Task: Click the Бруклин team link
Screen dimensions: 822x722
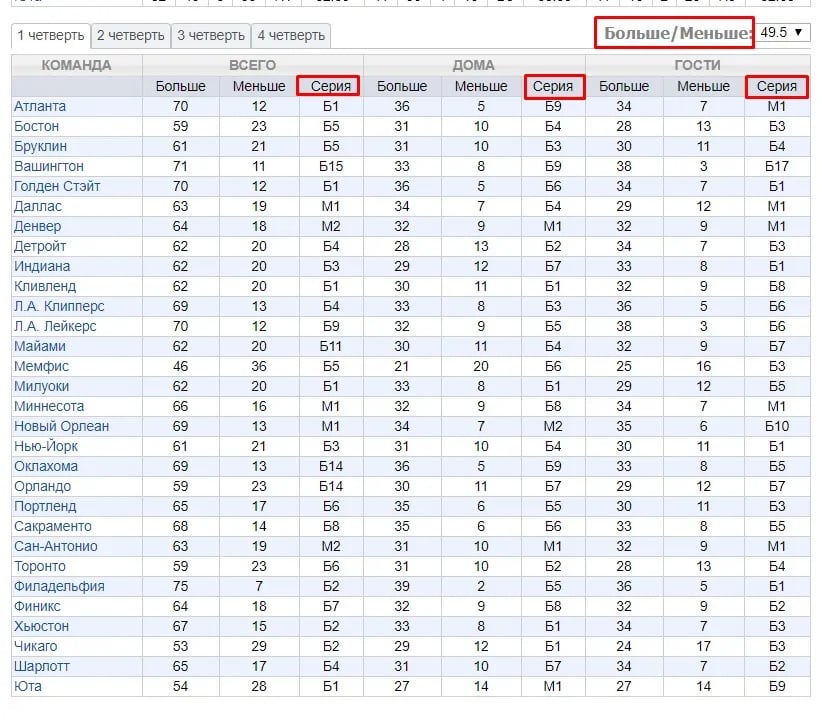Action: click(40, 146)
